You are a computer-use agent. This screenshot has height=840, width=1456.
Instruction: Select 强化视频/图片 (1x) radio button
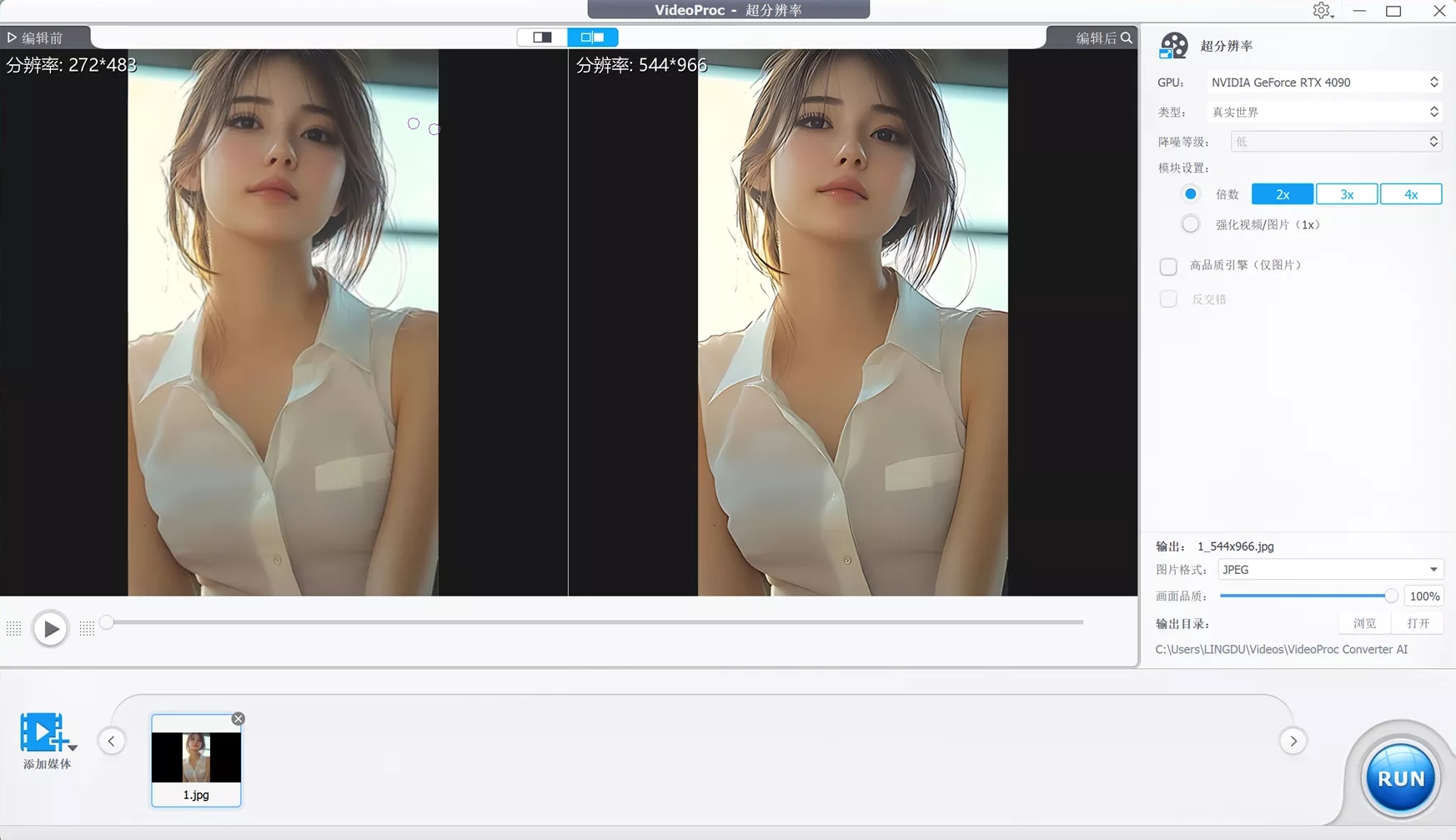1190,224
